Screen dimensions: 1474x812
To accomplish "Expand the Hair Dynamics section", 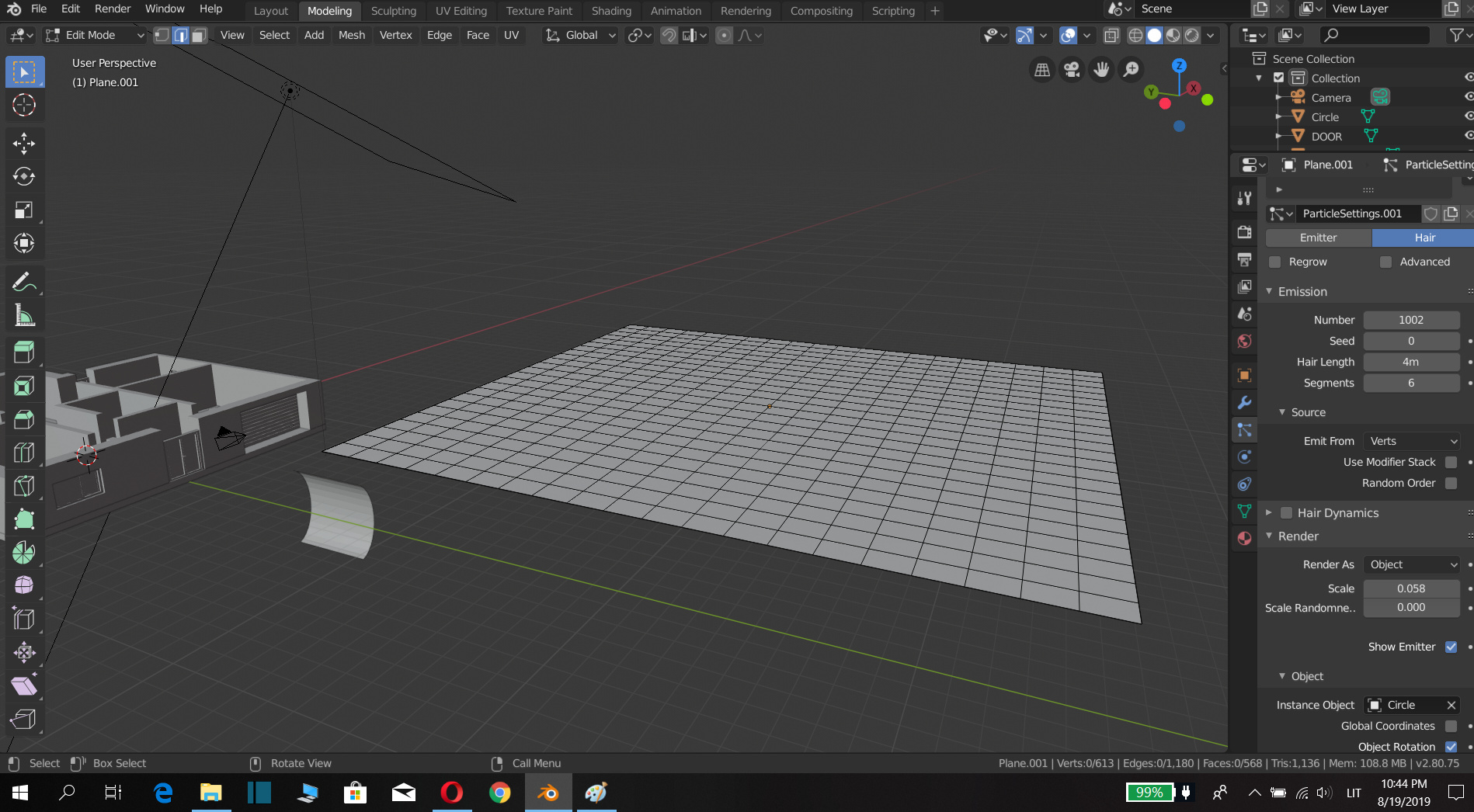I will 1268,512.
